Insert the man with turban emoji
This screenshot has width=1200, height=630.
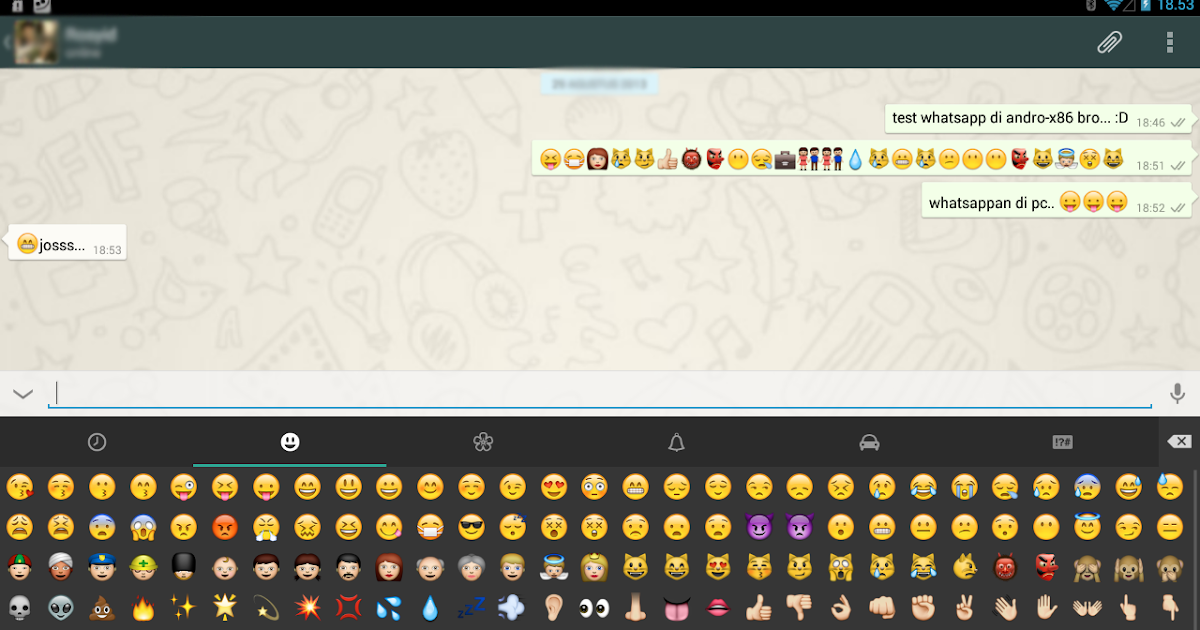[x=60, y=567]
